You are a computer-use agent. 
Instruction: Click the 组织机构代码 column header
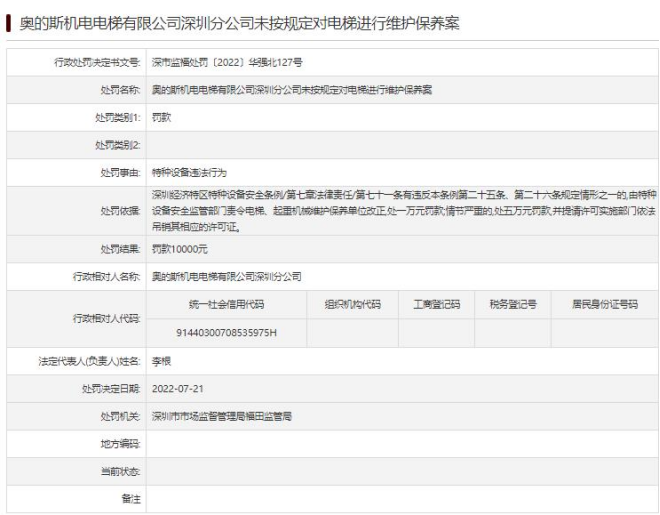(x=353, y=304)
